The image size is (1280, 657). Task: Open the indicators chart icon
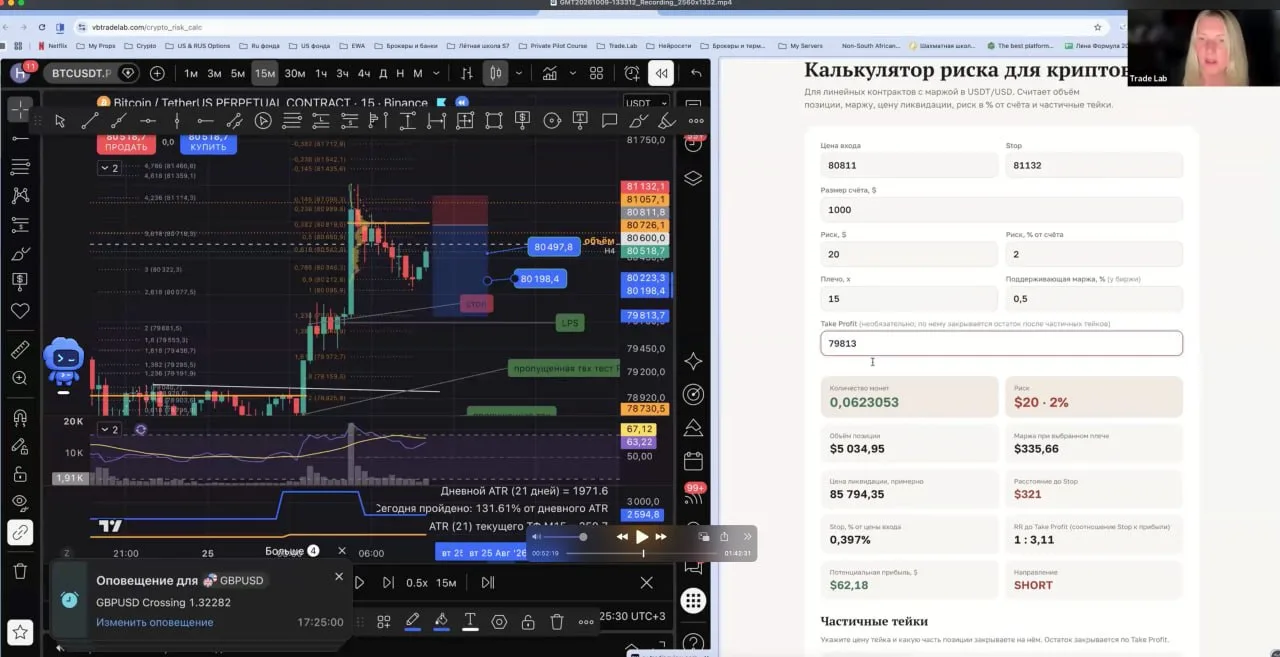pyautogui.click(x=549, y=73)
